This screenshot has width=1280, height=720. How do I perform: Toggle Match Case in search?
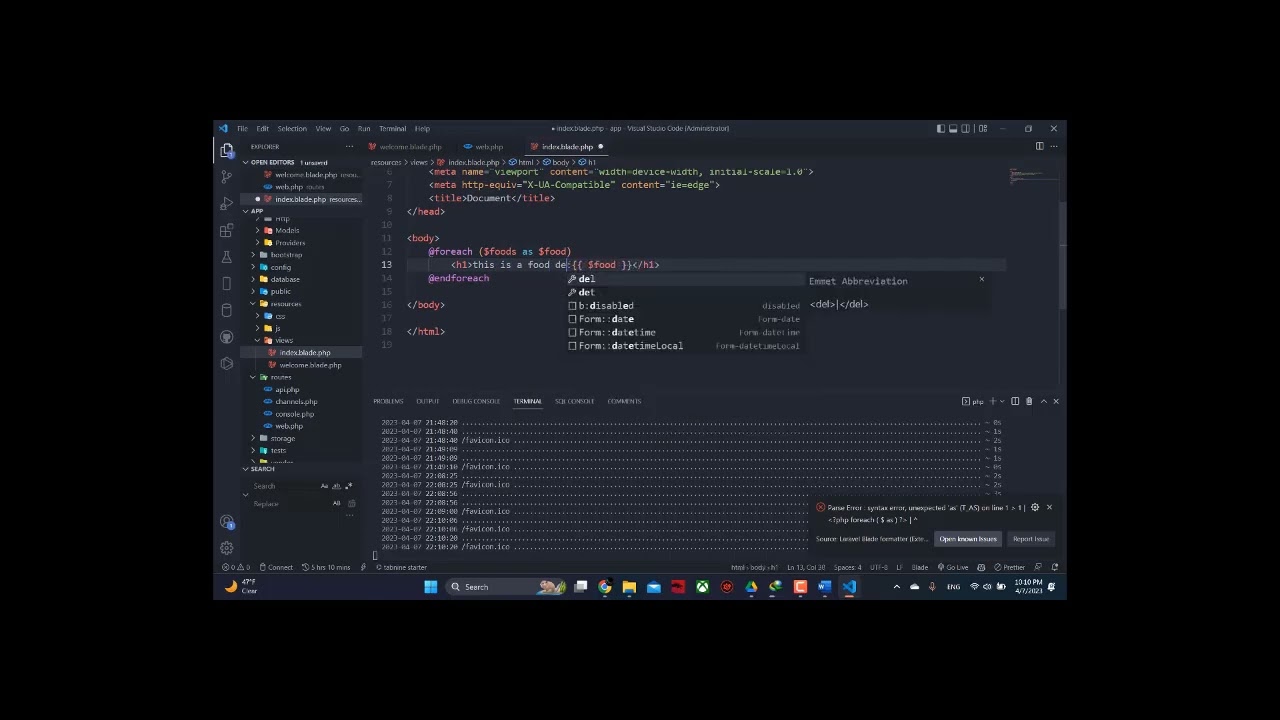point(324,486)
